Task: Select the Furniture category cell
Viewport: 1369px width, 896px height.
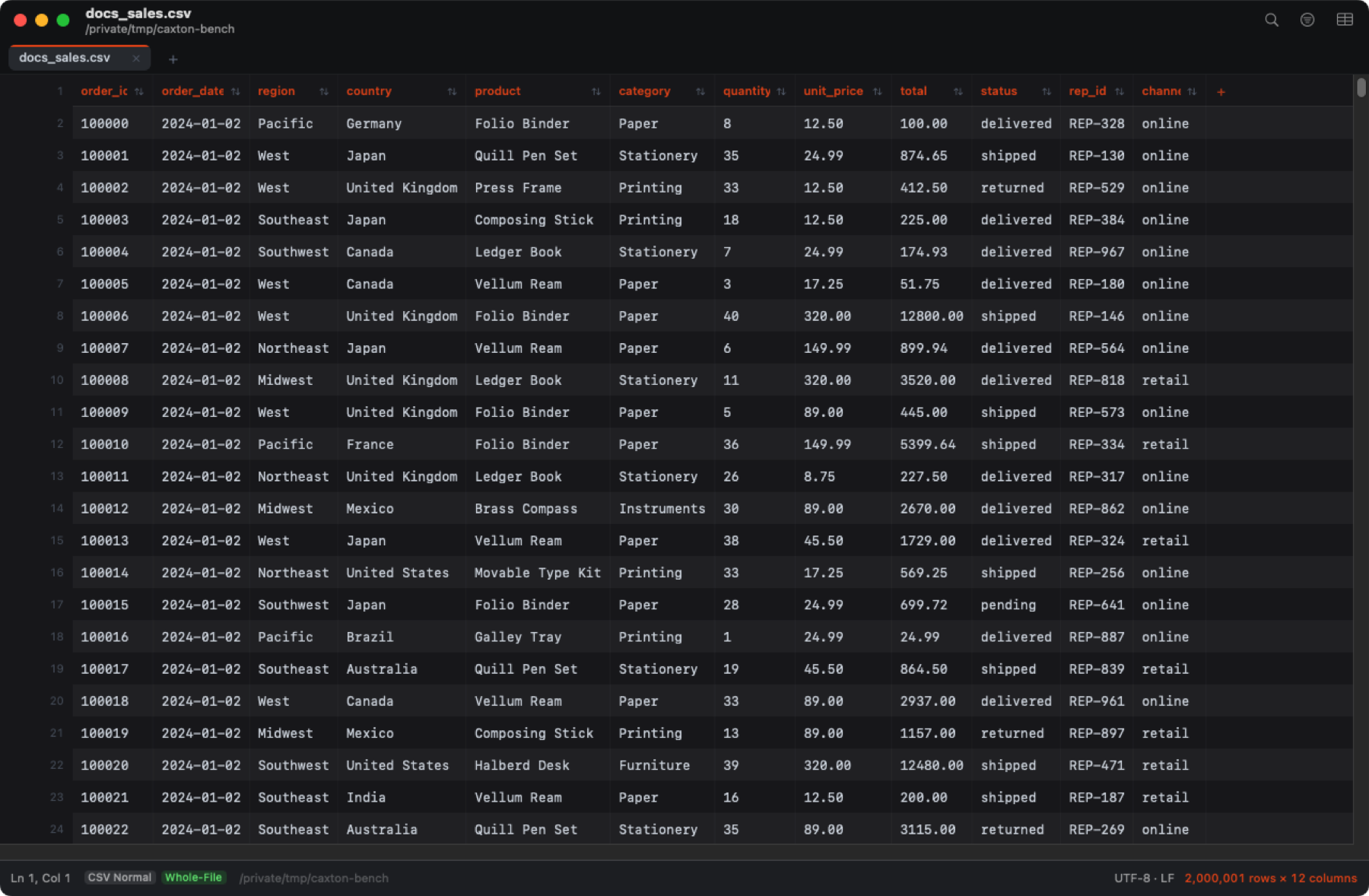Action: pos(662,765)
